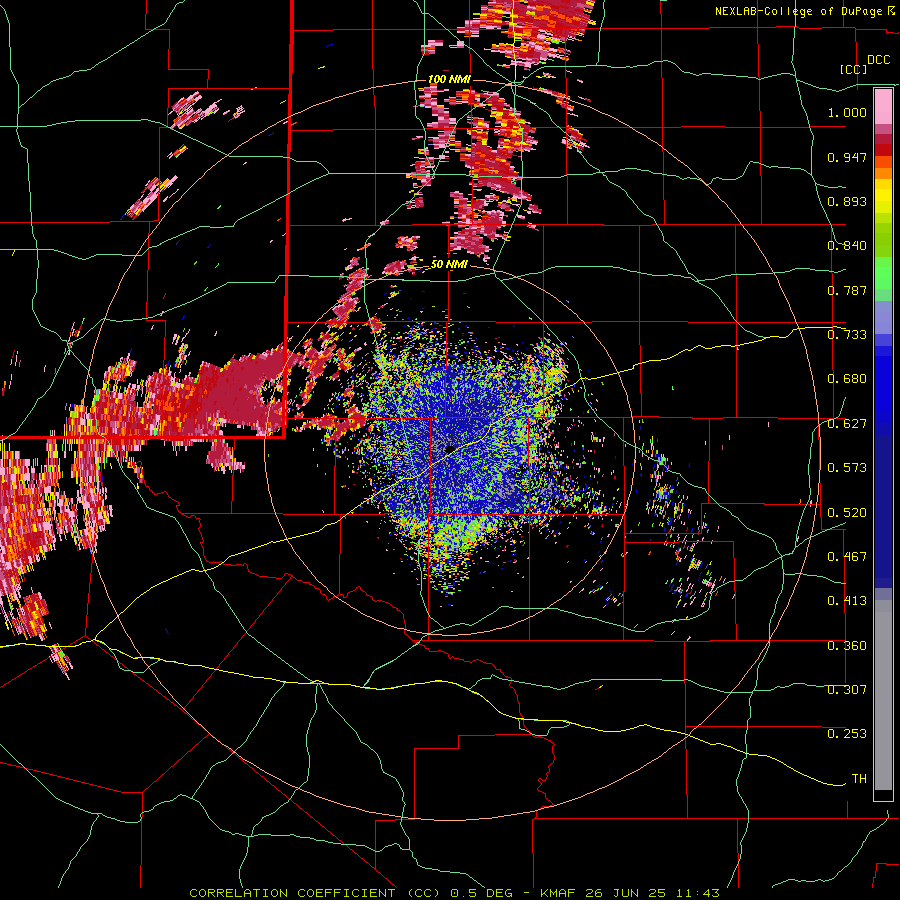Click the 0.840 legend value
900x900 pixels.
coord(847,246)
